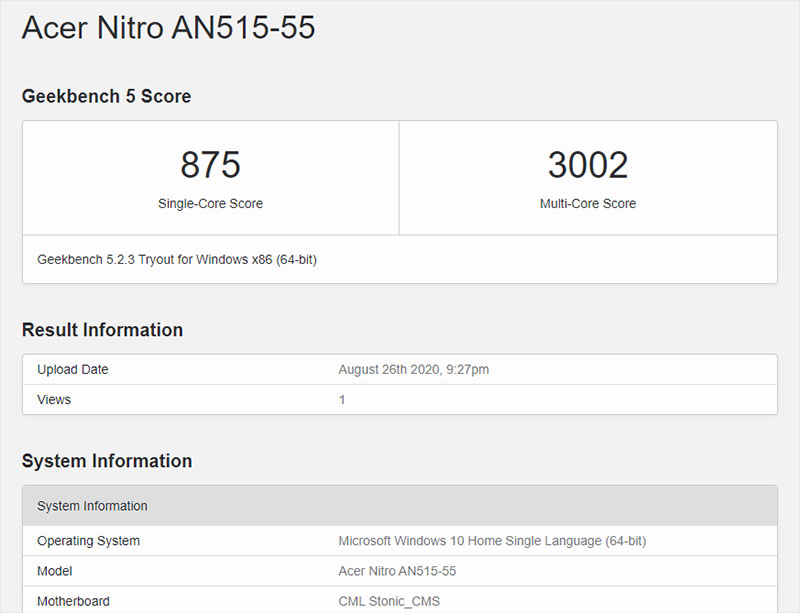800x613 pixels.
Task: Click the Views row label
Action: [x=54, y=399]
